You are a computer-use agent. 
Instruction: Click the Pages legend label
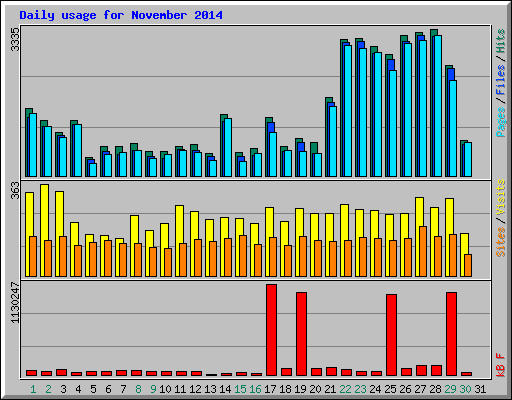click(501, 122)
